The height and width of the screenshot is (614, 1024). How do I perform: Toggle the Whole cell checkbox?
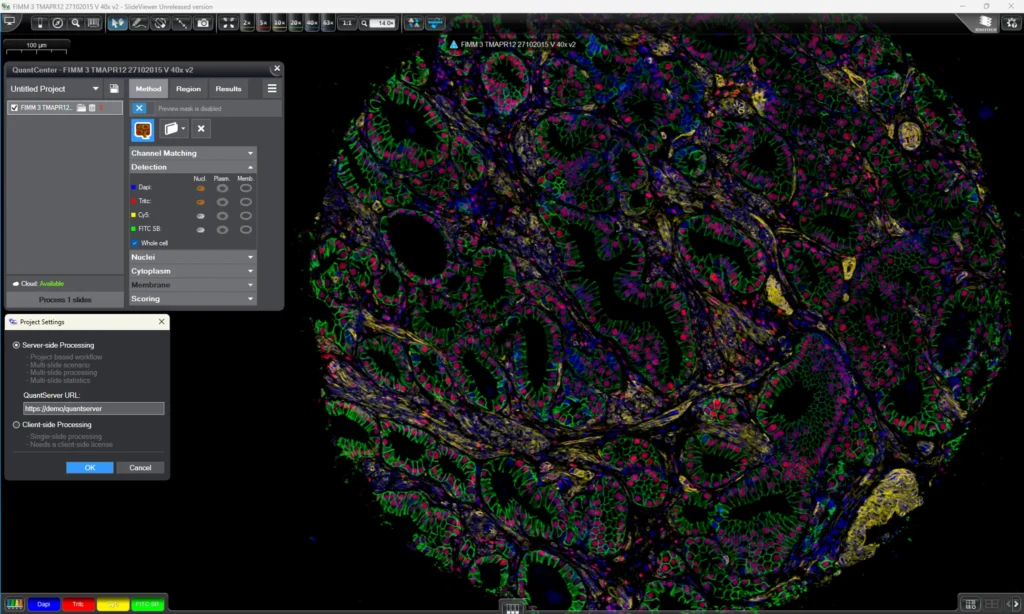click(x=136, y=243)
